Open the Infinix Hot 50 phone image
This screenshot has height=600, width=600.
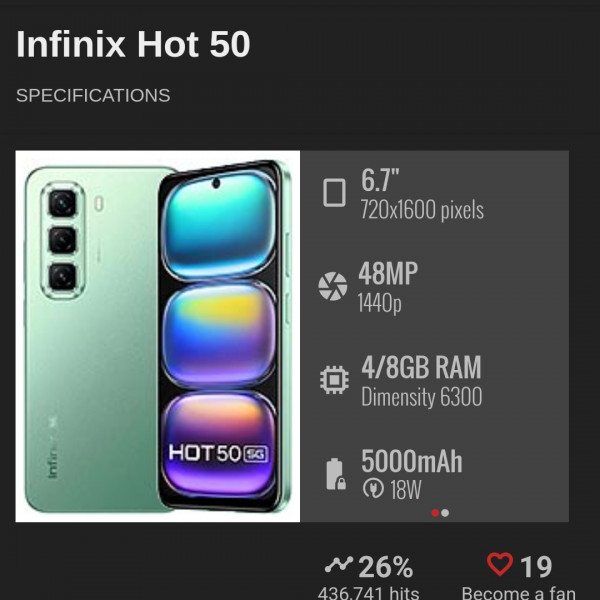click(158, 336)
